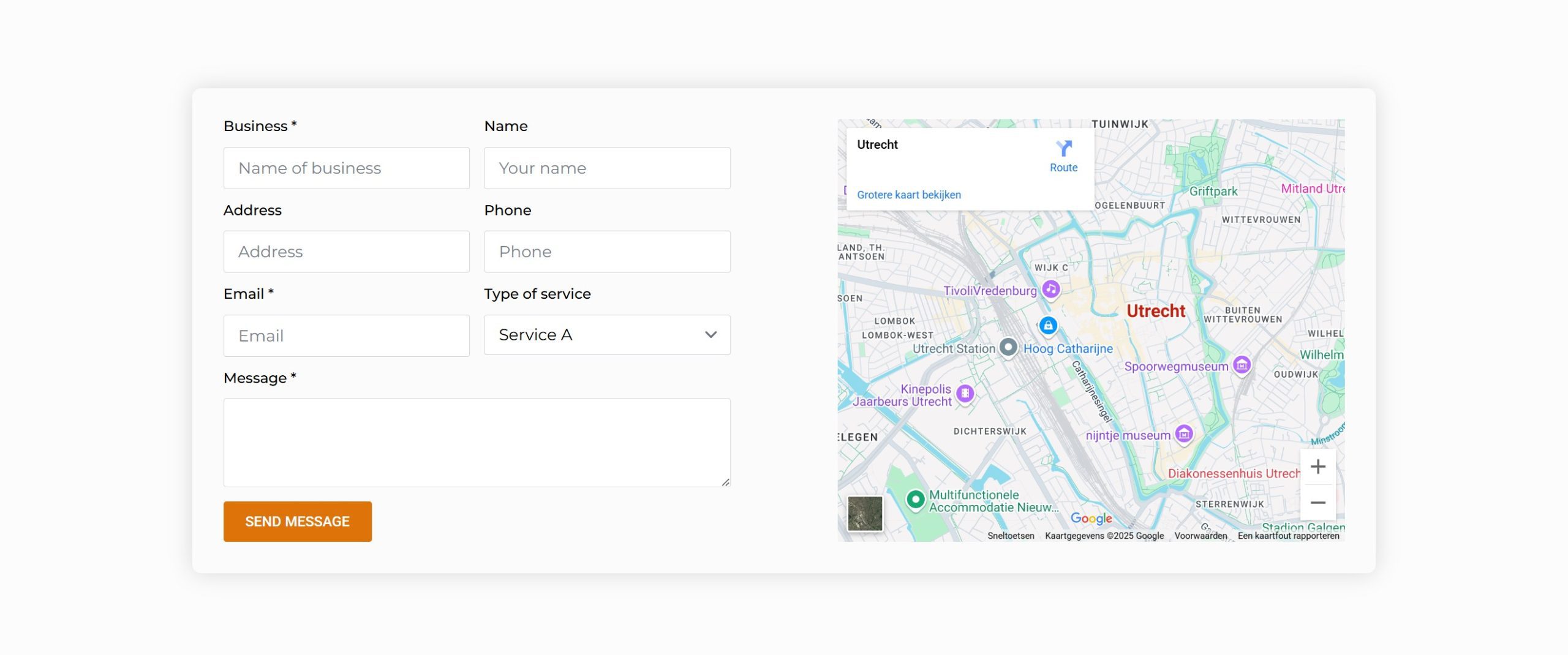Image resolution: width=1568 pixels, height=655 pixels.
Task: Zoom out on the map
Action: [x=1317, y=503]
